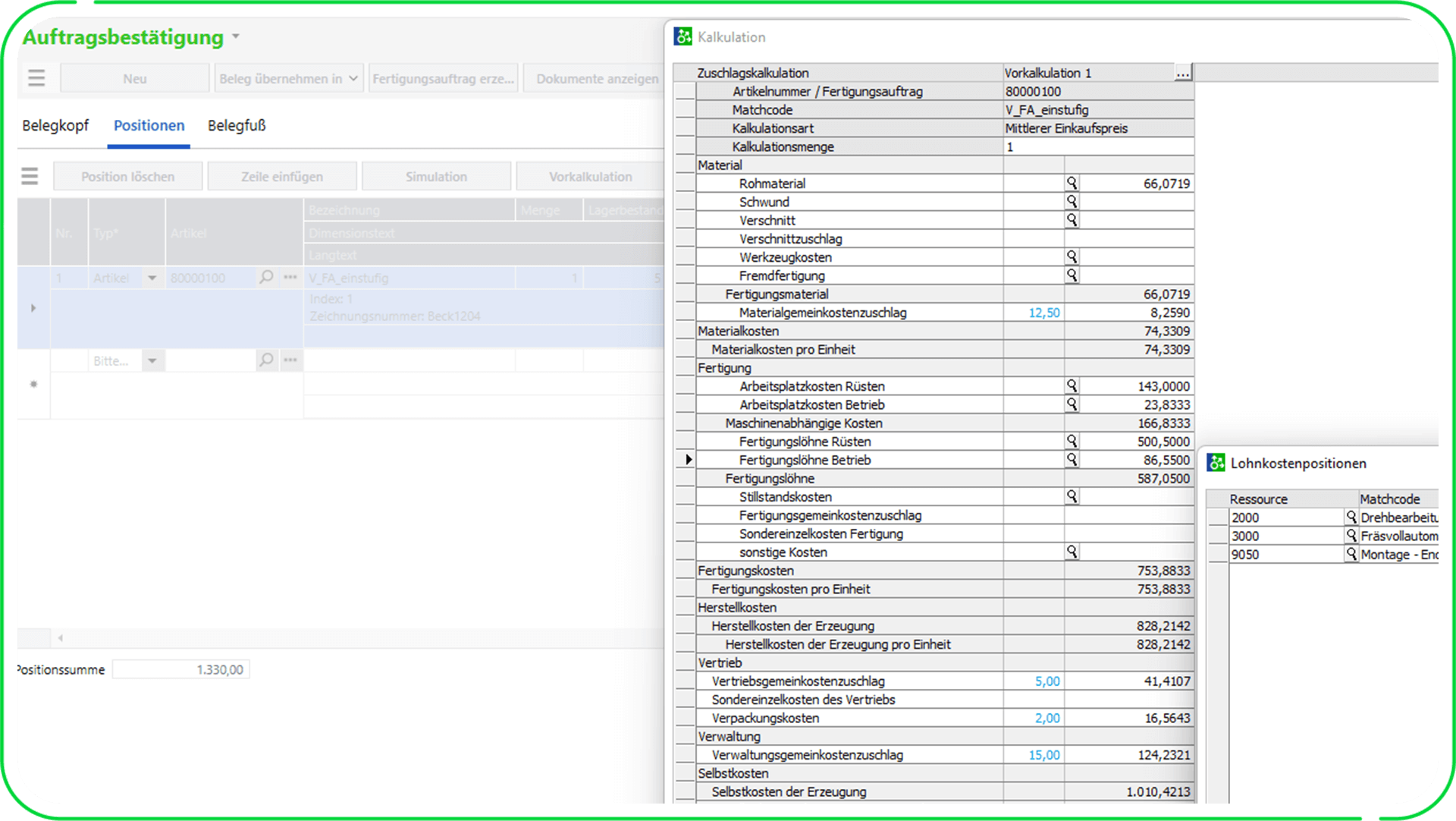Click the Kalkulationsmenge value field

pyautogui.click(x=1098, y=146)
